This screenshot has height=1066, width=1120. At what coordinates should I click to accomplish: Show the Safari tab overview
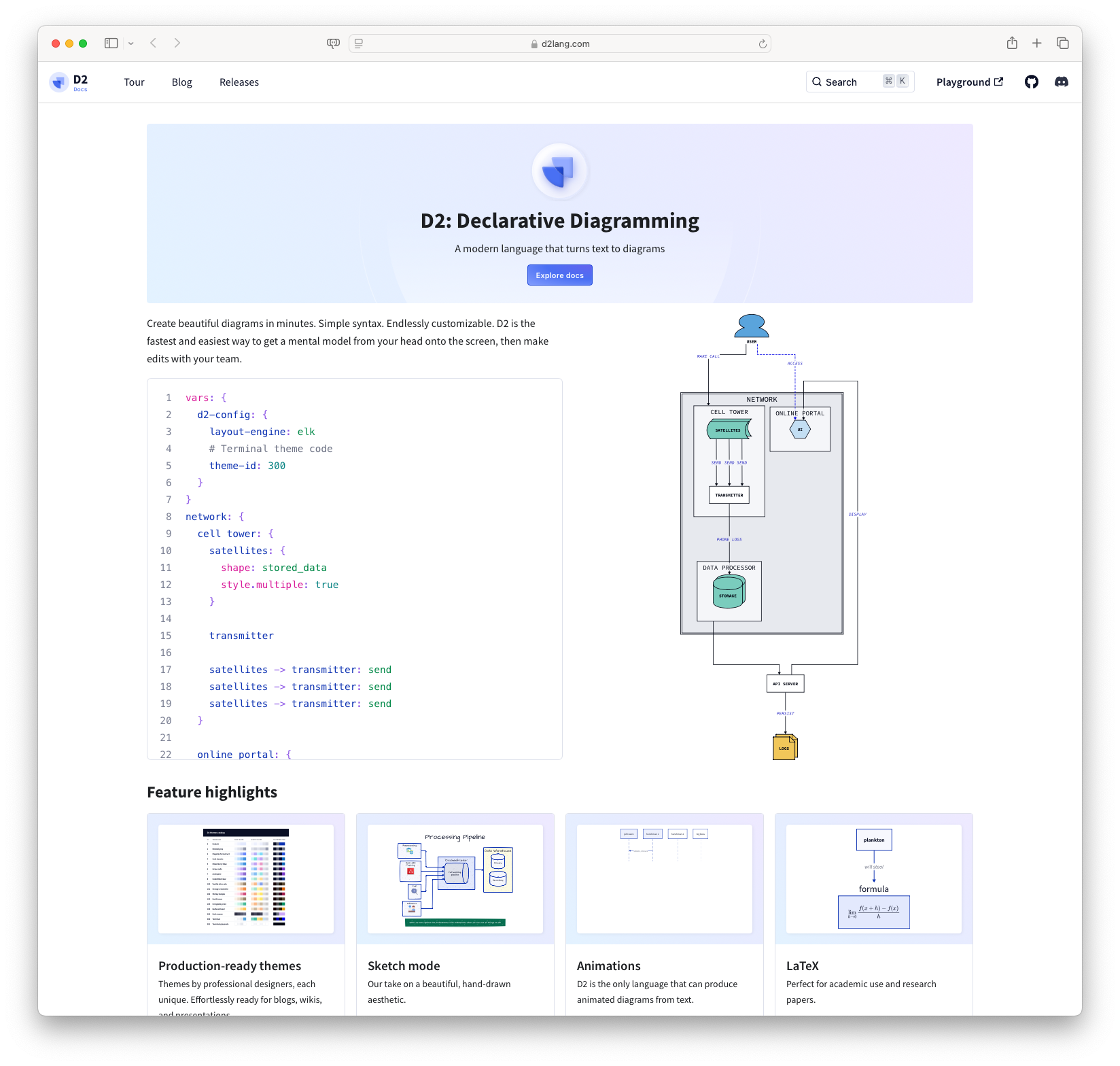(x=1062, y=42)
